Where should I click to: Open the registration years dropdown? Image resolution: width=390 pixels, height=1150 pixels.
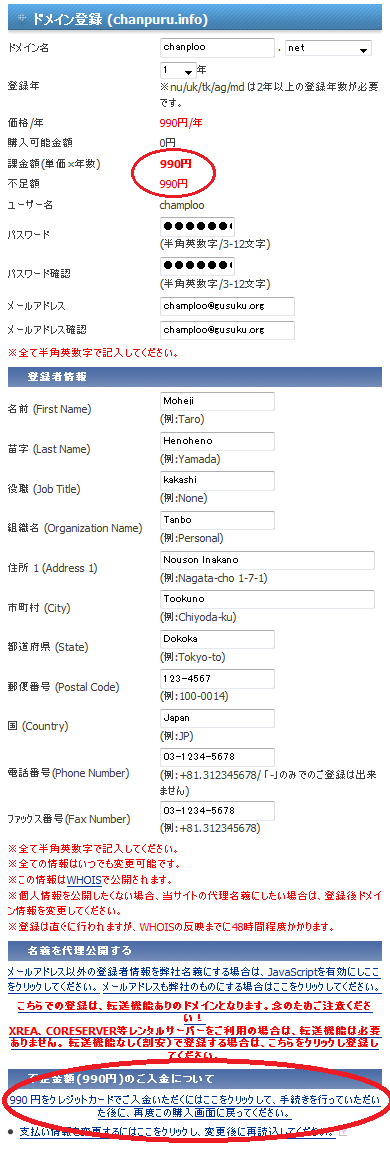point(178,70)
